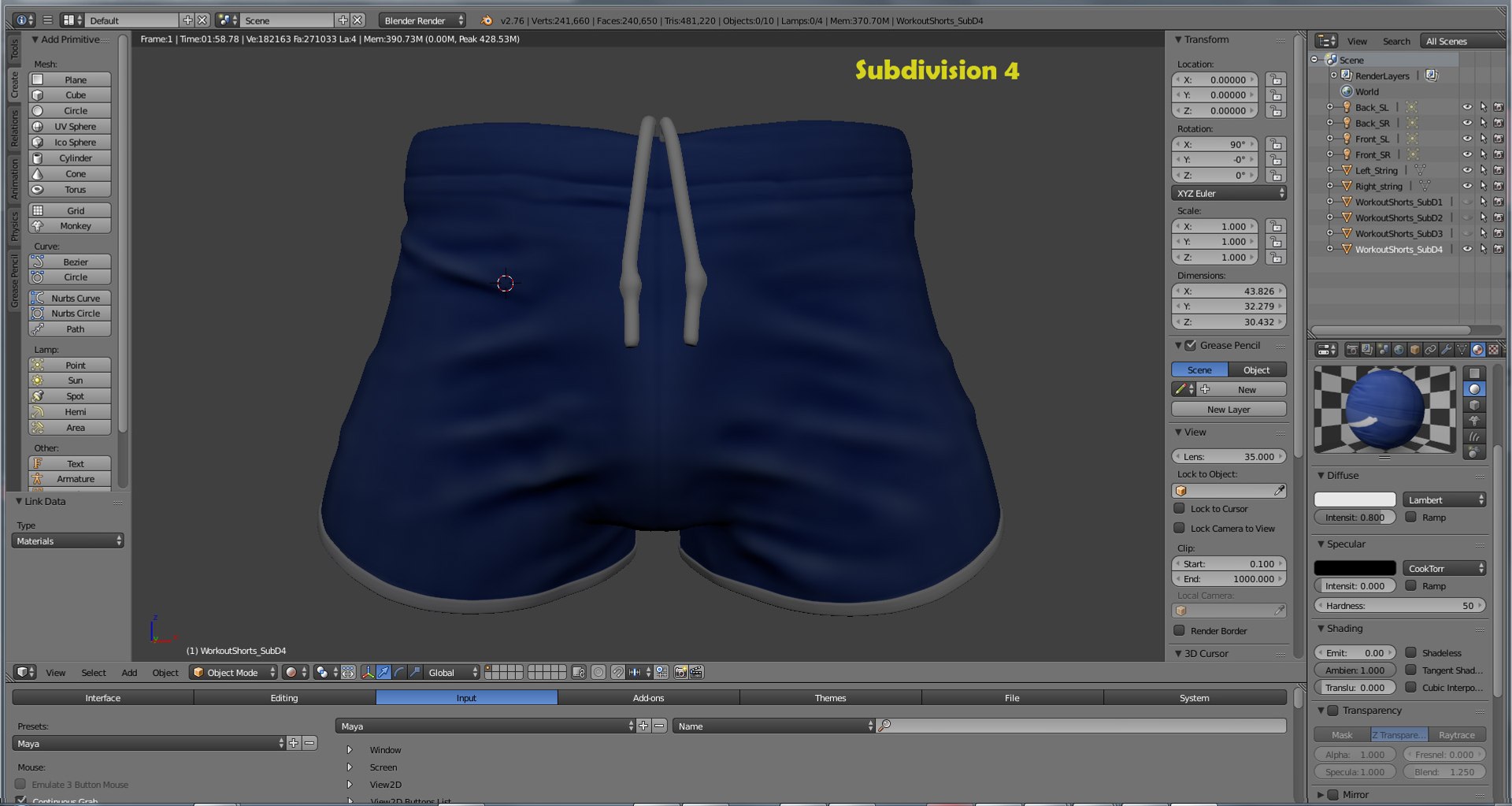
Task: Open Render properties tab camera icon
Action: pos(1351,350)
